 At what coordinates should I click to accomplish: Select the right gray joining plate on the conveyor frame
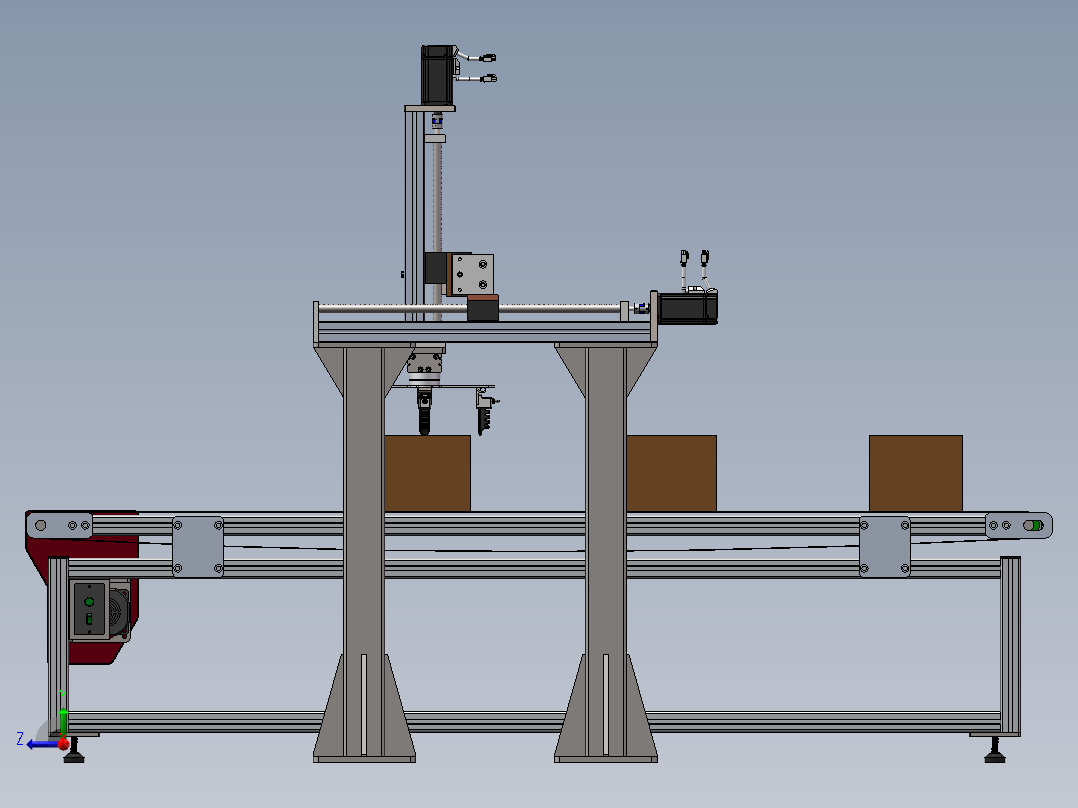pyautogui.click(x=885, y=547)
